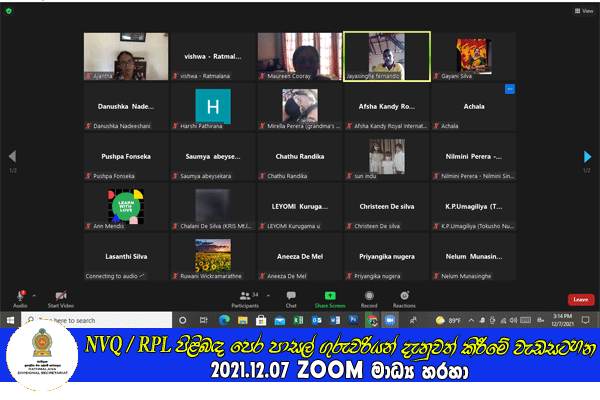Go to previous gallery page arrow

[12, 156]
